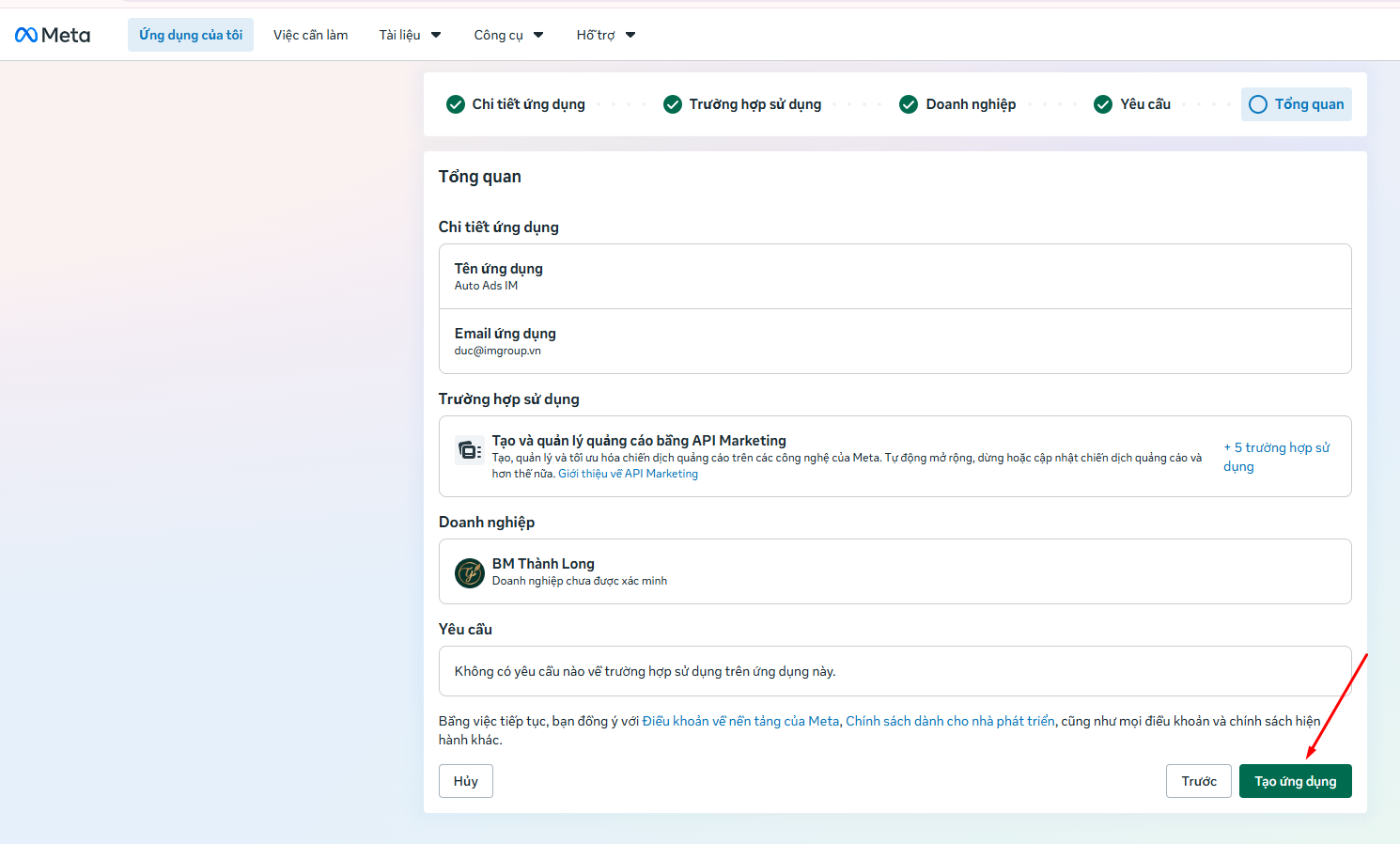Viewport: 1400px width, 844px height.
Task: Click the checkmark icon beside Yêu cầu step
Action: (1103, 104)
